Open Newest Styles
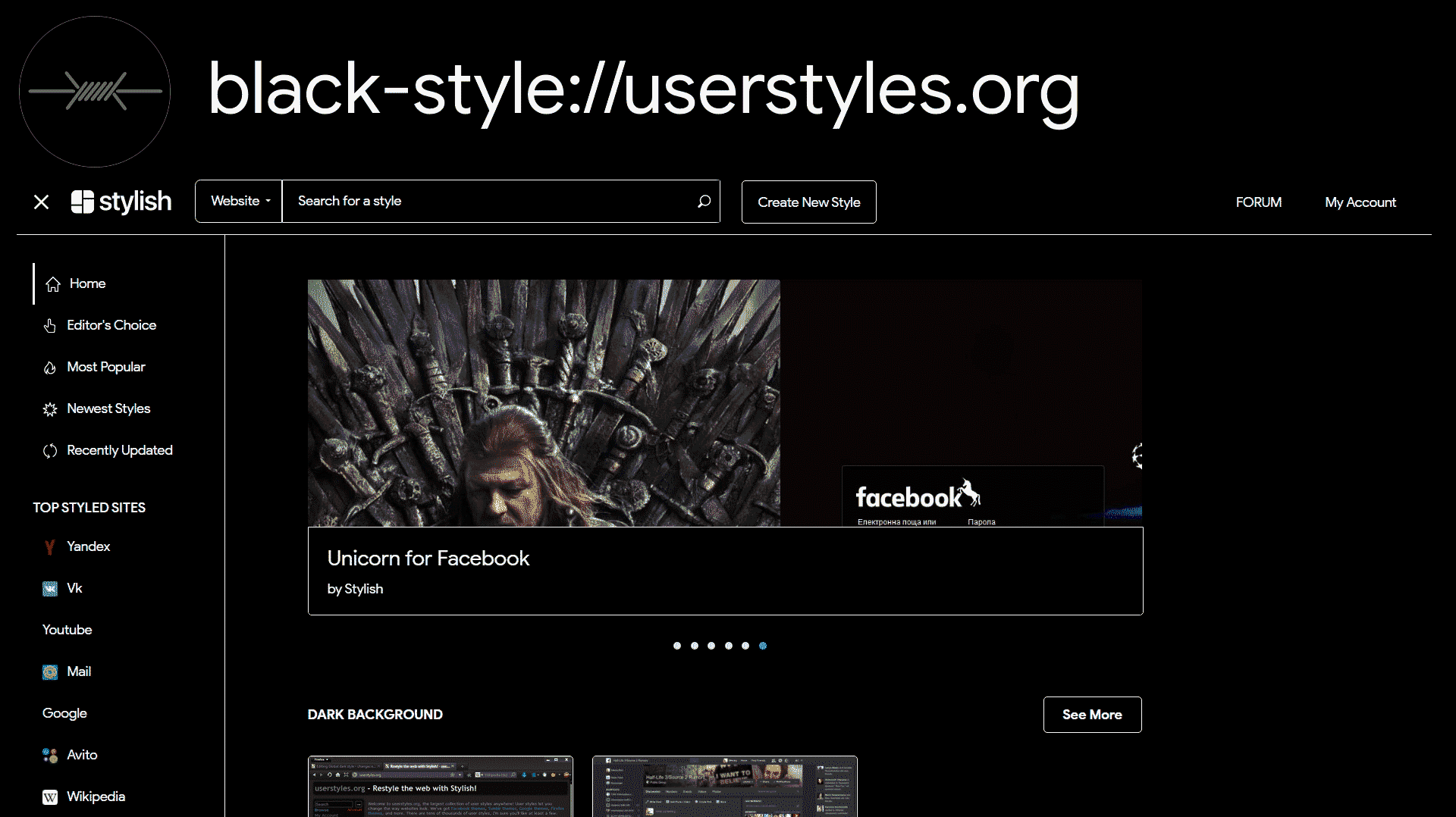 click(x=108, y=409)
